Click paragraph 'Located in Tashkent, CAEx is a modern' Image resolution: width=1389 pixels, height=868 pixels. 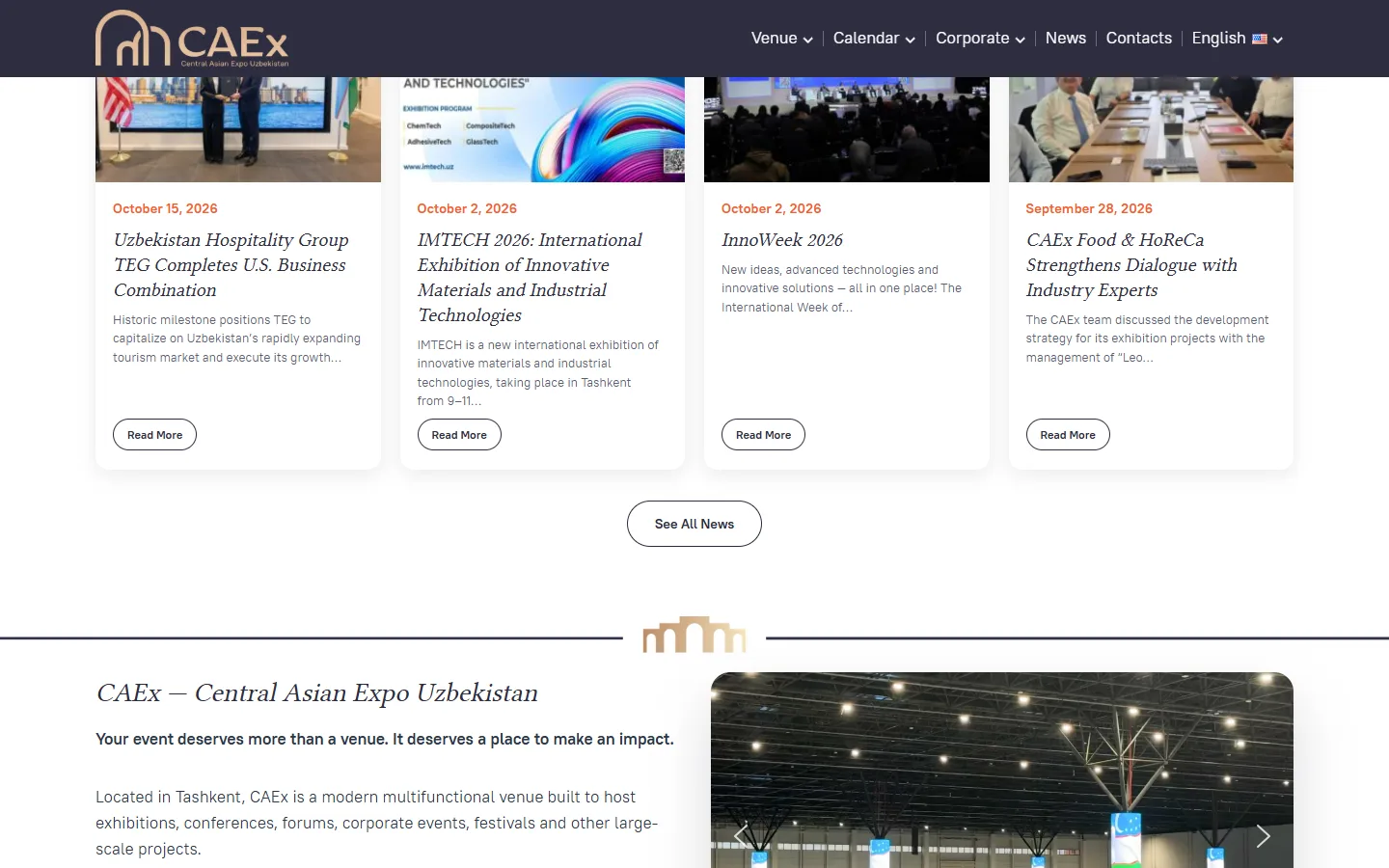[x=377, y=824]
